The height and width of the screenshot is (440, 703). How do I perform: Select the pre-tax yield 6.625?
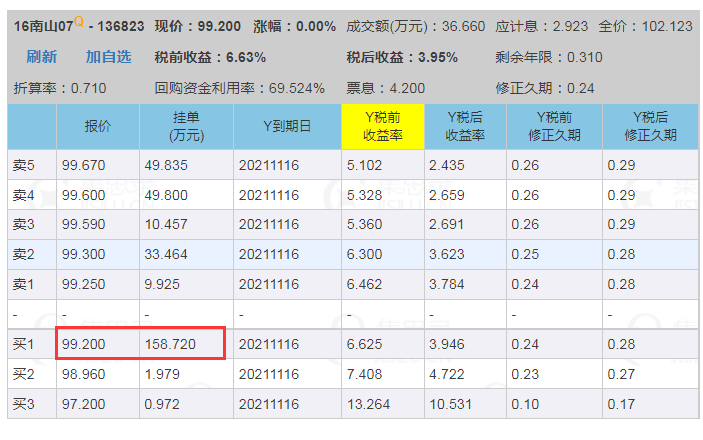pos(364,344)
